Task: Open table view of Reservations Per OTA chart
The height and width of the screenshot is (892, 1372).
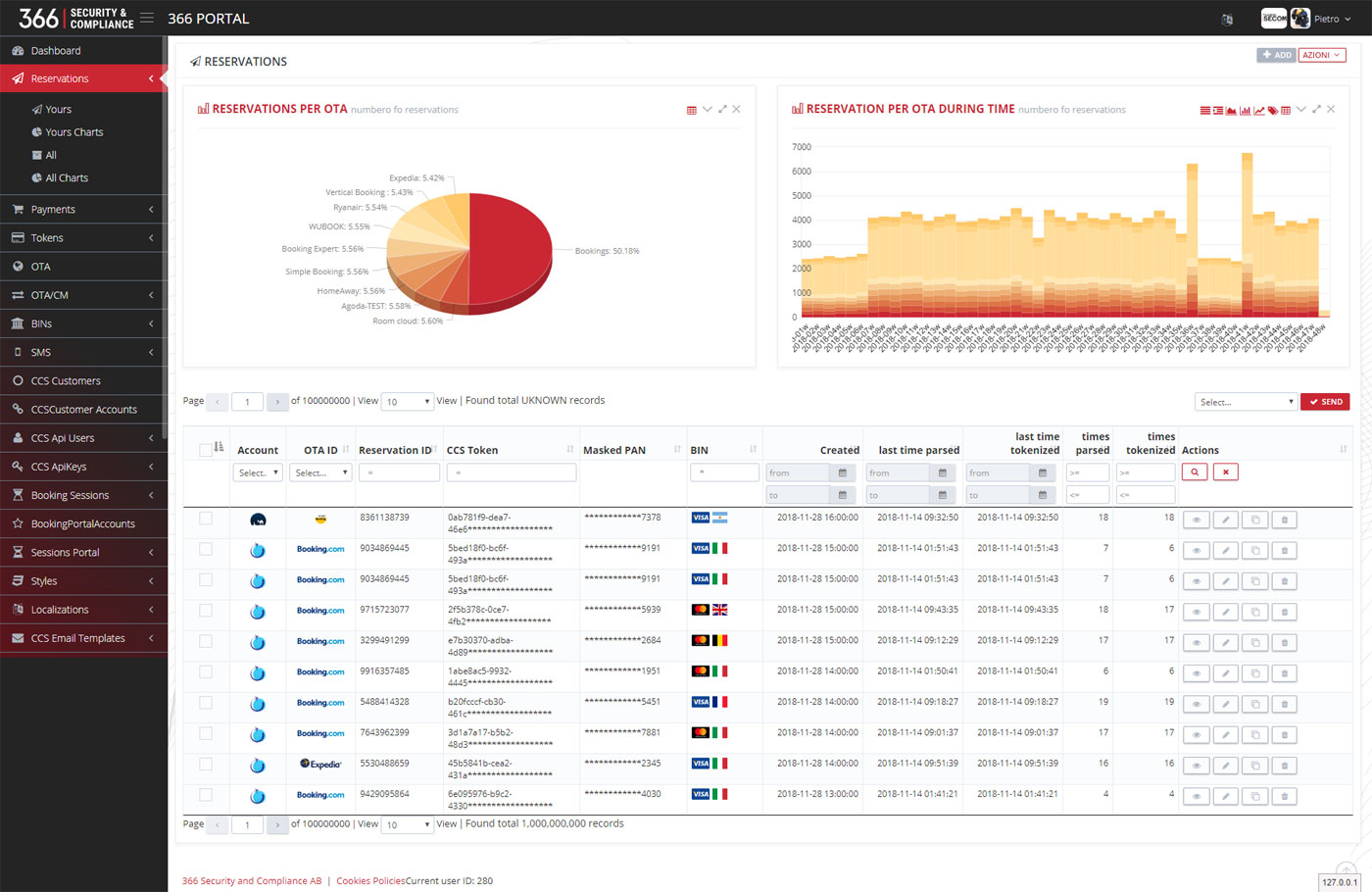Action: [x=692, y=110]
